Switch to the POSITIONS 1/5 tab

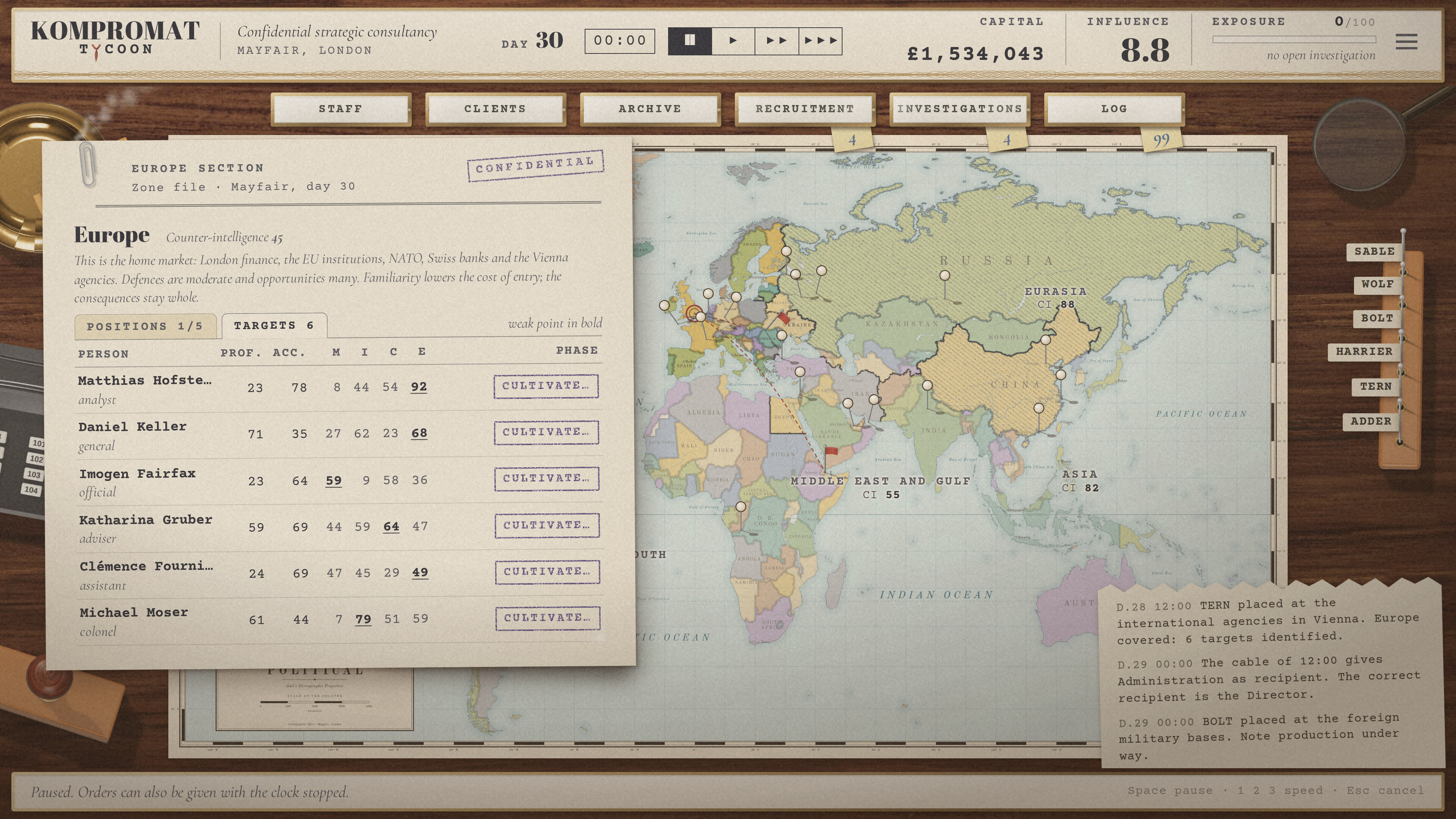click(145, 327)
